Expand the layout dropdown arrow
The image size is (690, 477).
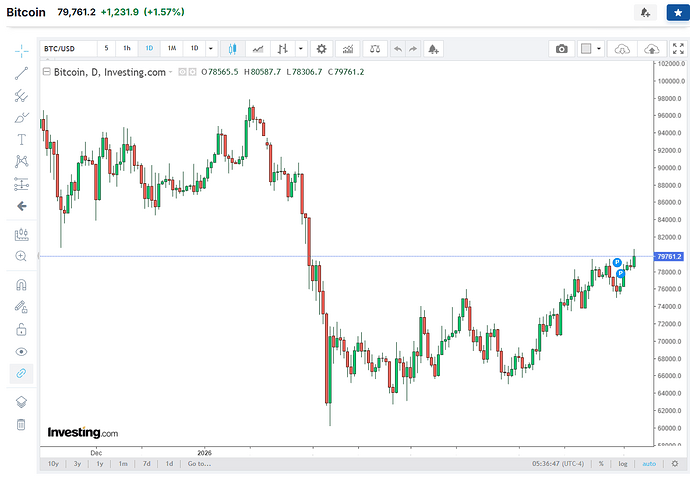pyautogui.click(x=599, y=48)
